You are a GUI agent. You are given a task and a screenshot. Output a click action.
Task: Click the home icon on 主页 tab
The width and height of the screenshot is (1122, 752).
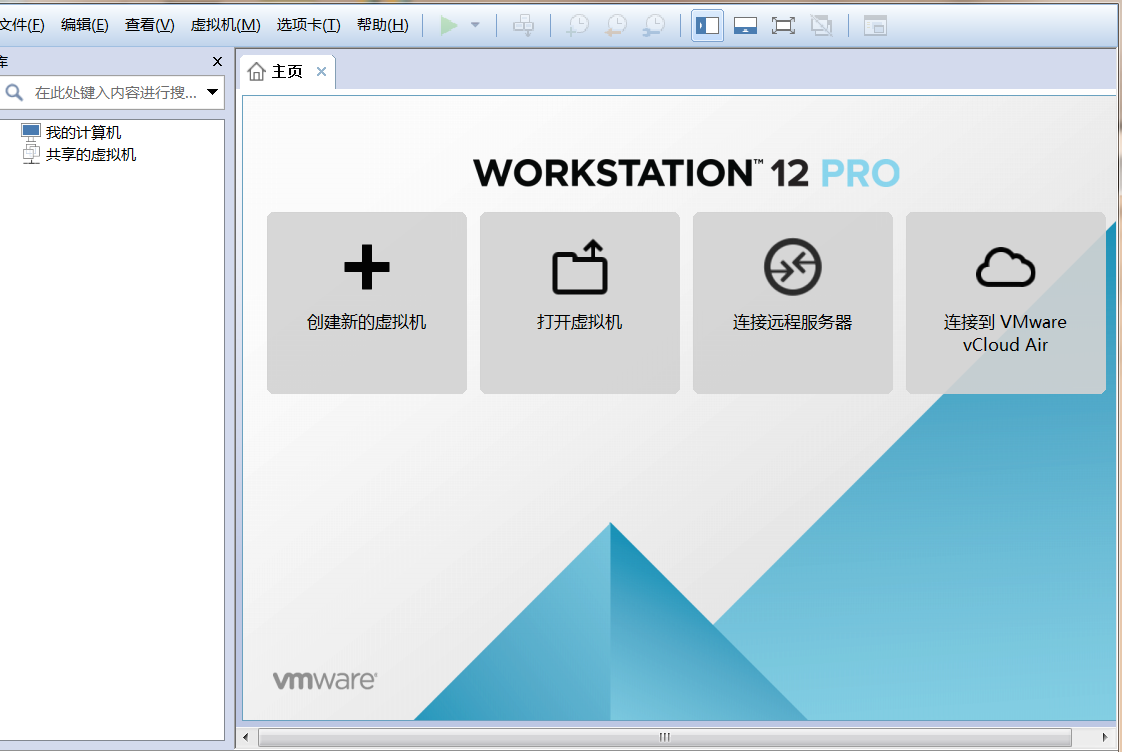tap(257, 72)
